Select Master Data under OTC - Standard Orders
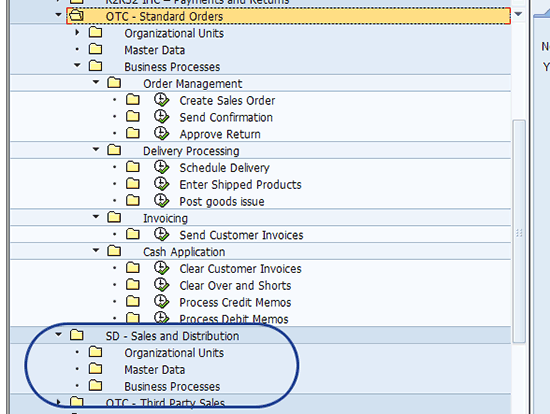The width and height of the screenshot is (550, 414). coord(154,50)
